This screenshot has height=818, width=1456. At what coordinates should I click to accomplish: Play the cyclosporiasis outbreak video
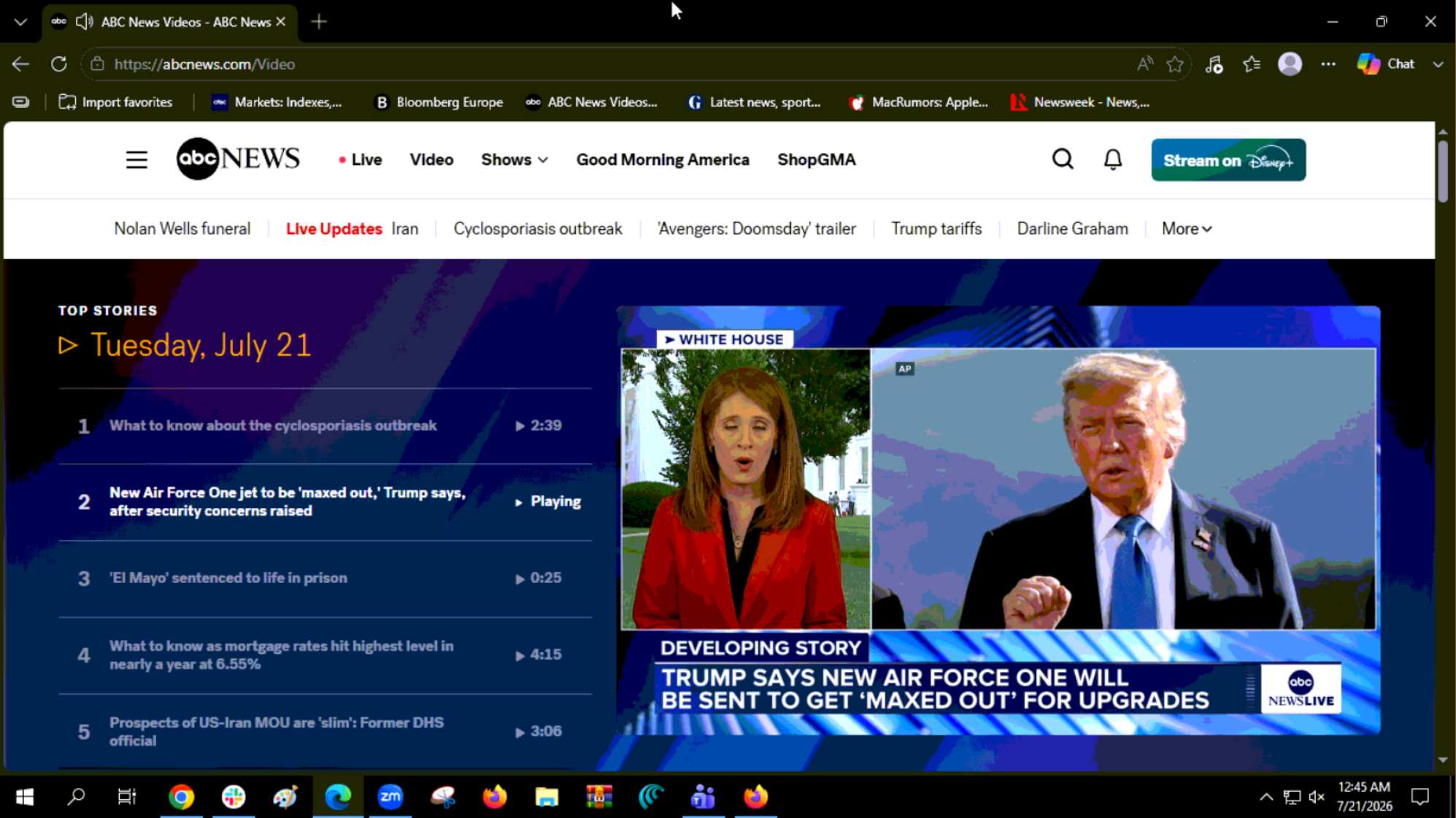pyautogui.click(x=325, y=425)
